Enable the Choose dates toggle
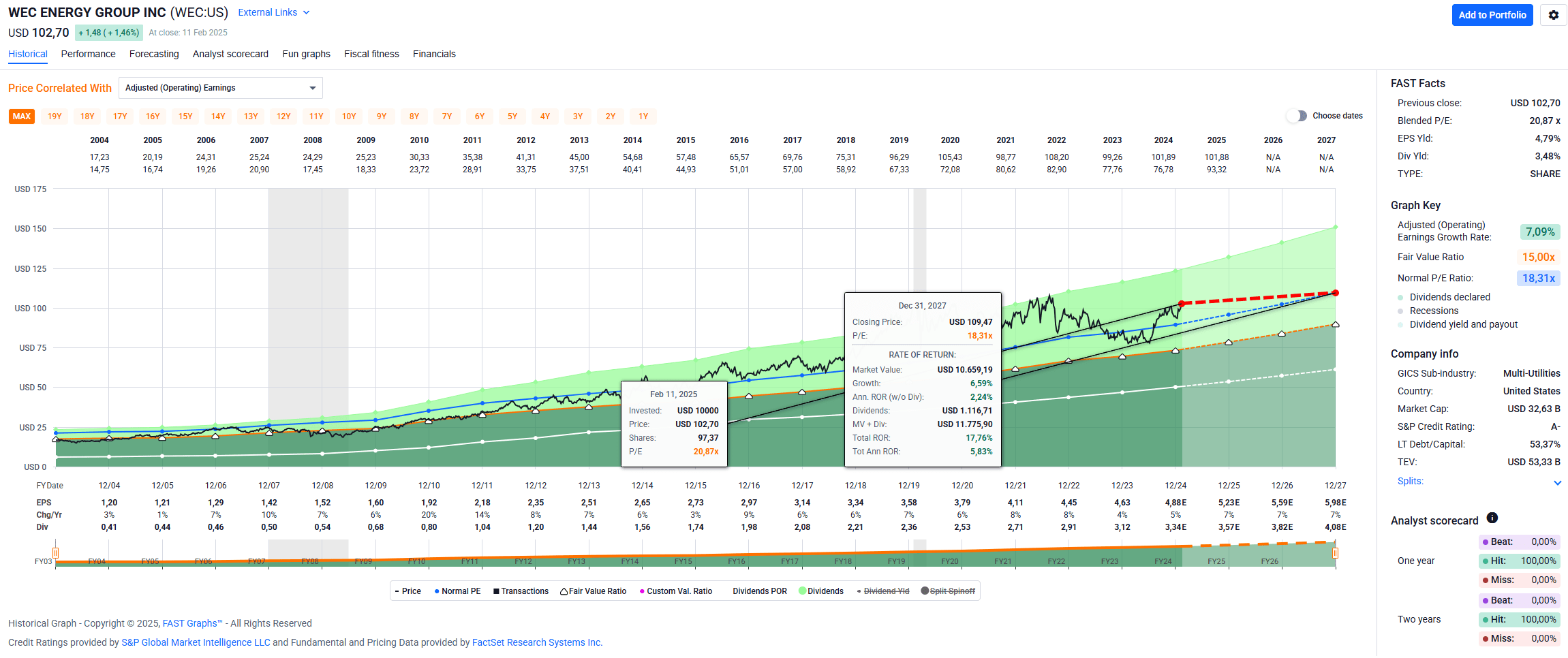1568x658 pixels. pos(1297,116)
